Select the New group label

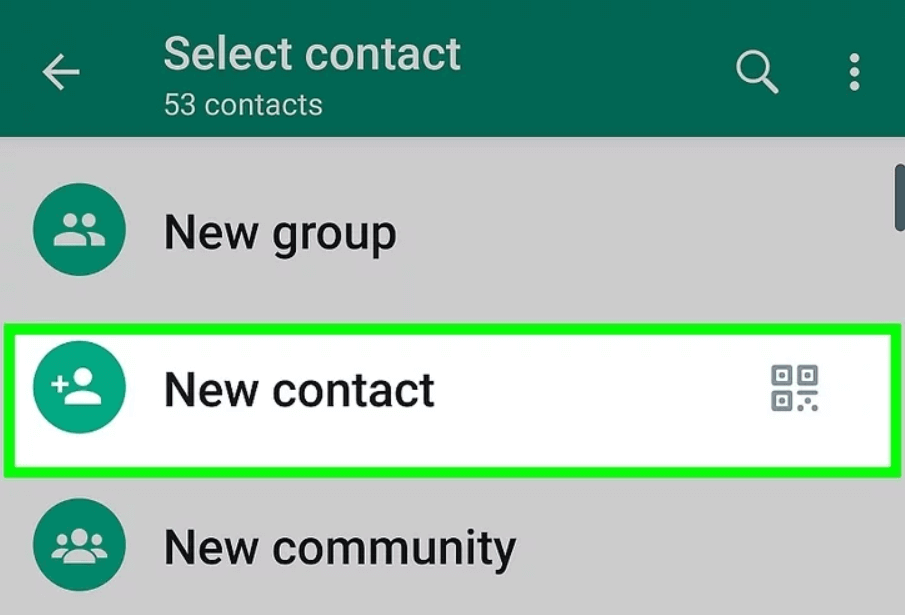(281, 234)
